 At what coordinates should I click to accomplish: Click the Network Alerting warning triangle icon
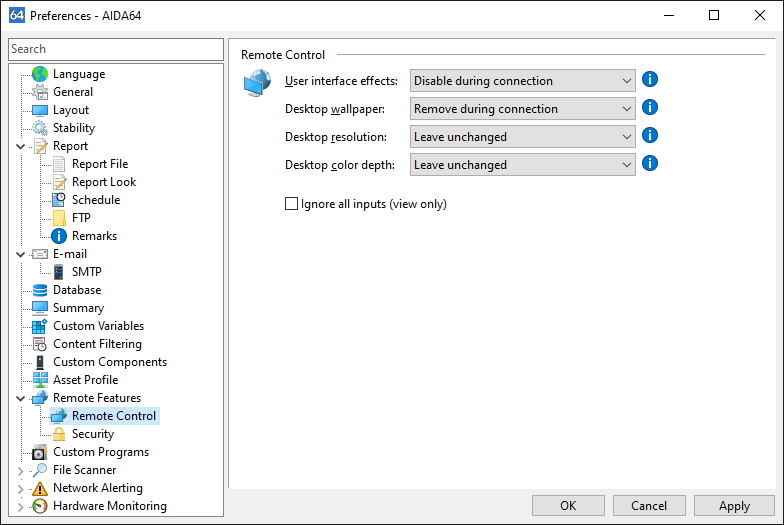tap(40, 488)
